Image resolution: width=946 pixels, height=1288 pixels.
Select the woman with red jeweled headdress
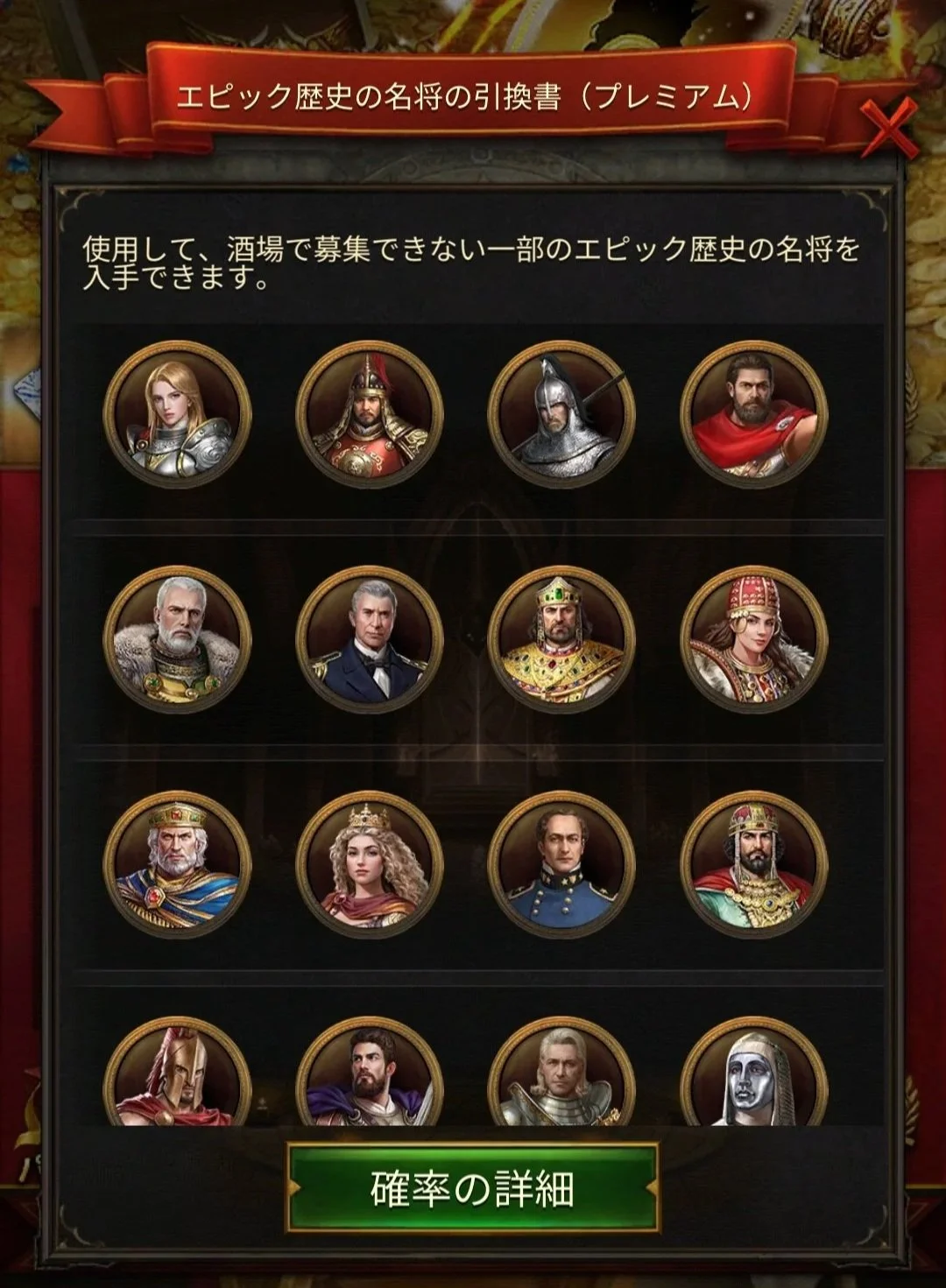click(x=754, y=639)
